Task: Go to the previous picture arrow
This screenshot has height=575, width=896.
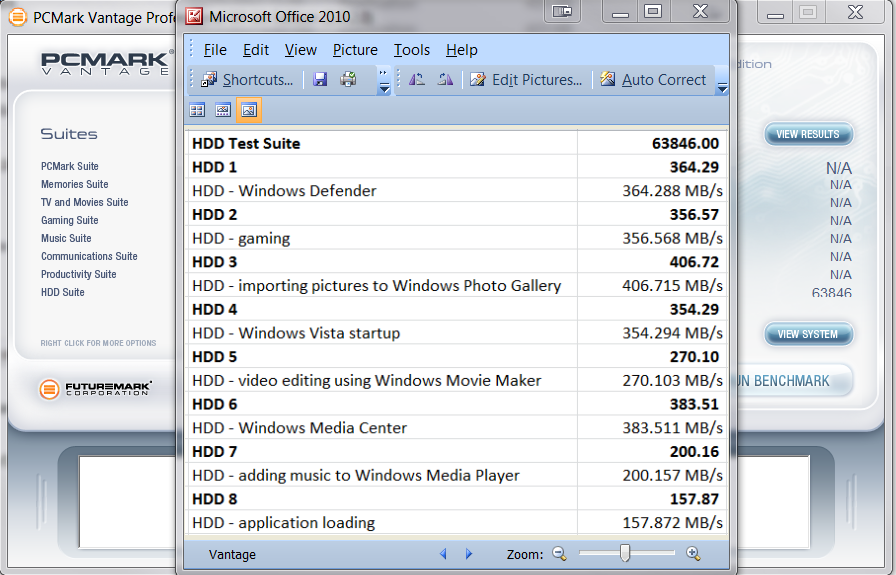Action: pyautogui.click(x=444, y=554)
